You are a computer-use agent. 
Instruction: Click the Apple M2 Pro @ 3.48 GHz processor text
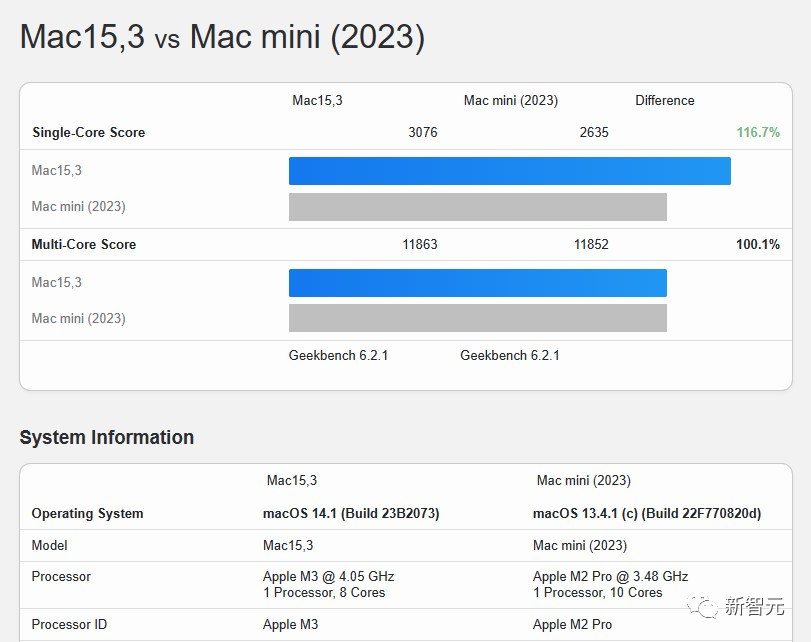[x=610, y=576]
